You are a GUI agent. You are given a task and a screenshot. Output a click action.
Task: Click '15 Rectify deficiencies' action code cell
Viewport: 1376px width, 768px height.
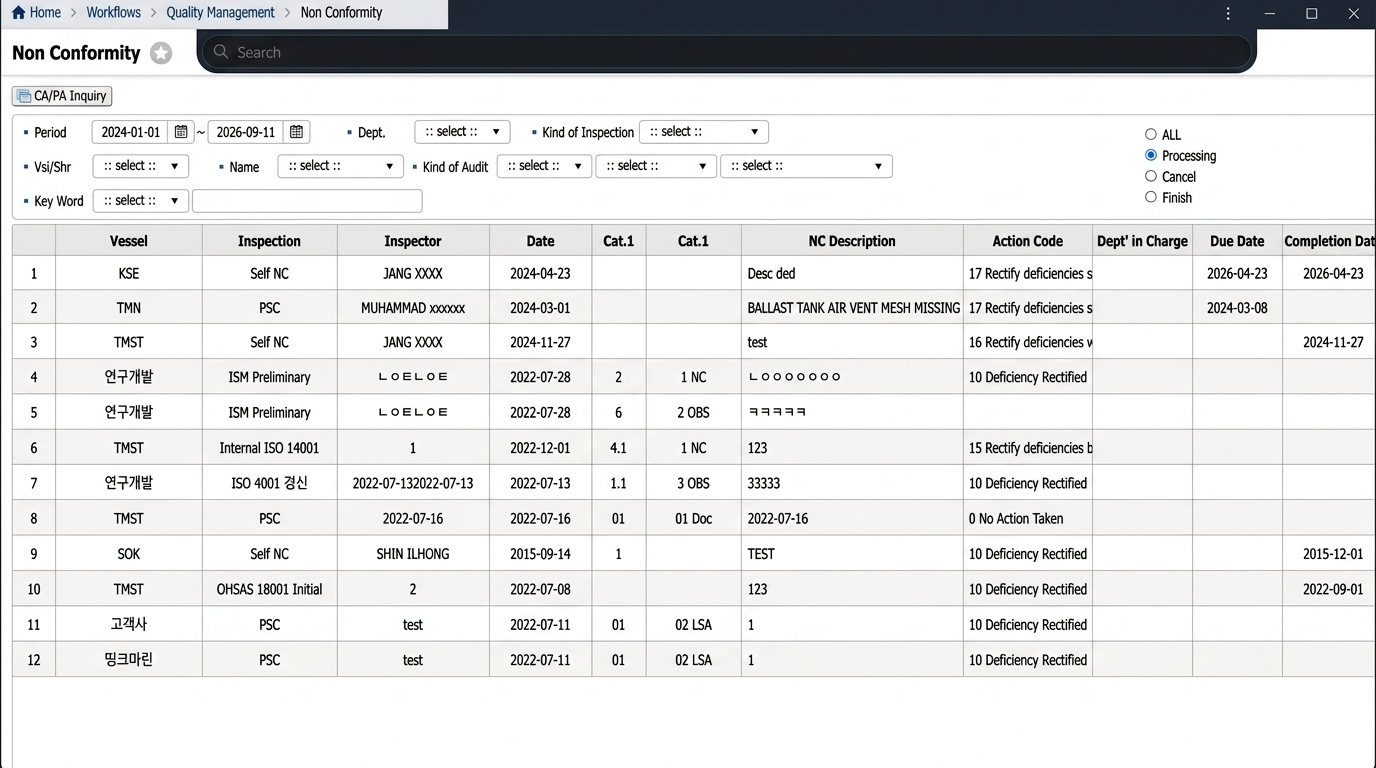click(1028, 448)
